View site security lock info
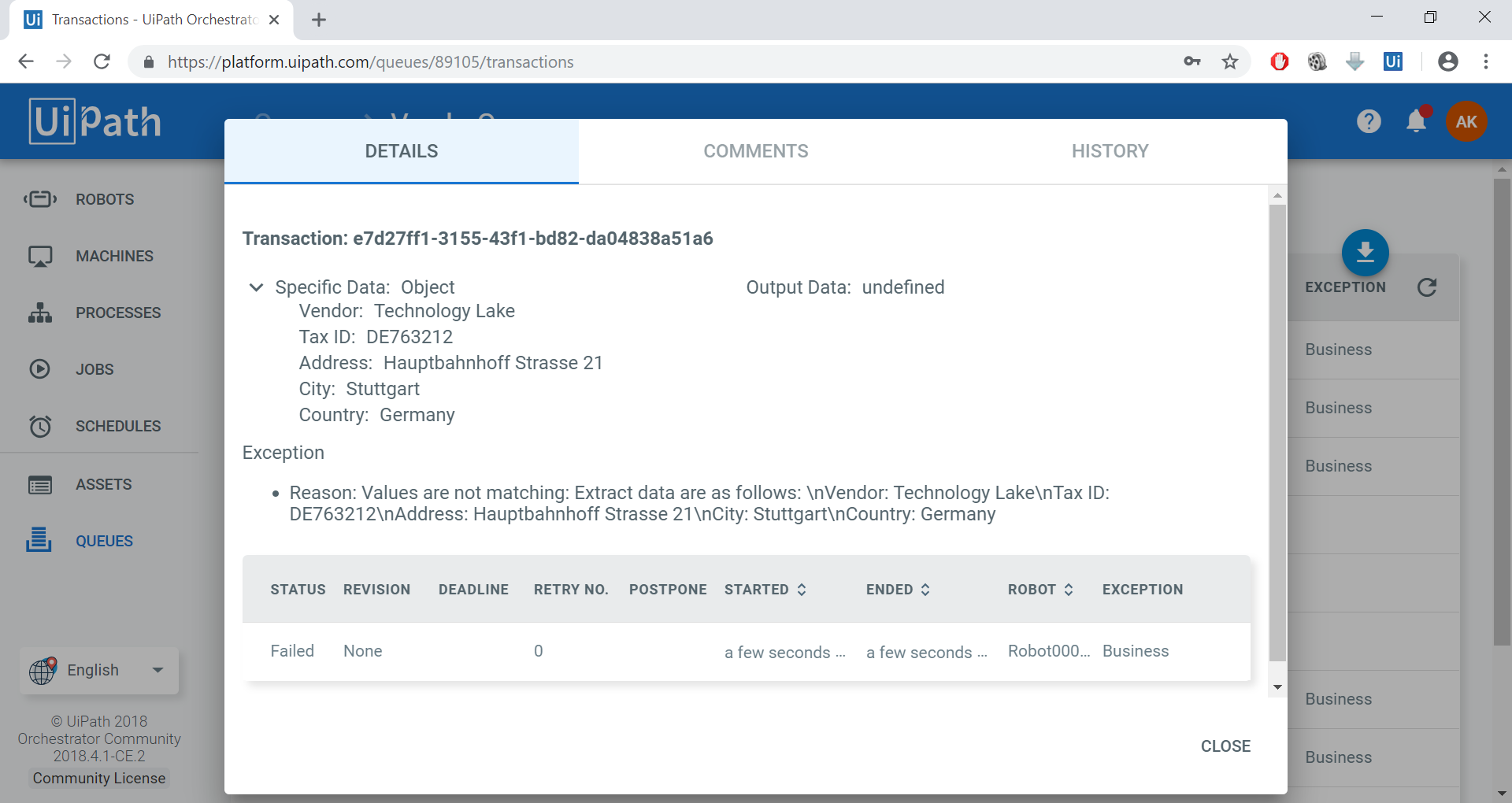This screenshot has height=803, width=1512. pyautogui.click(x=149, y=61)
